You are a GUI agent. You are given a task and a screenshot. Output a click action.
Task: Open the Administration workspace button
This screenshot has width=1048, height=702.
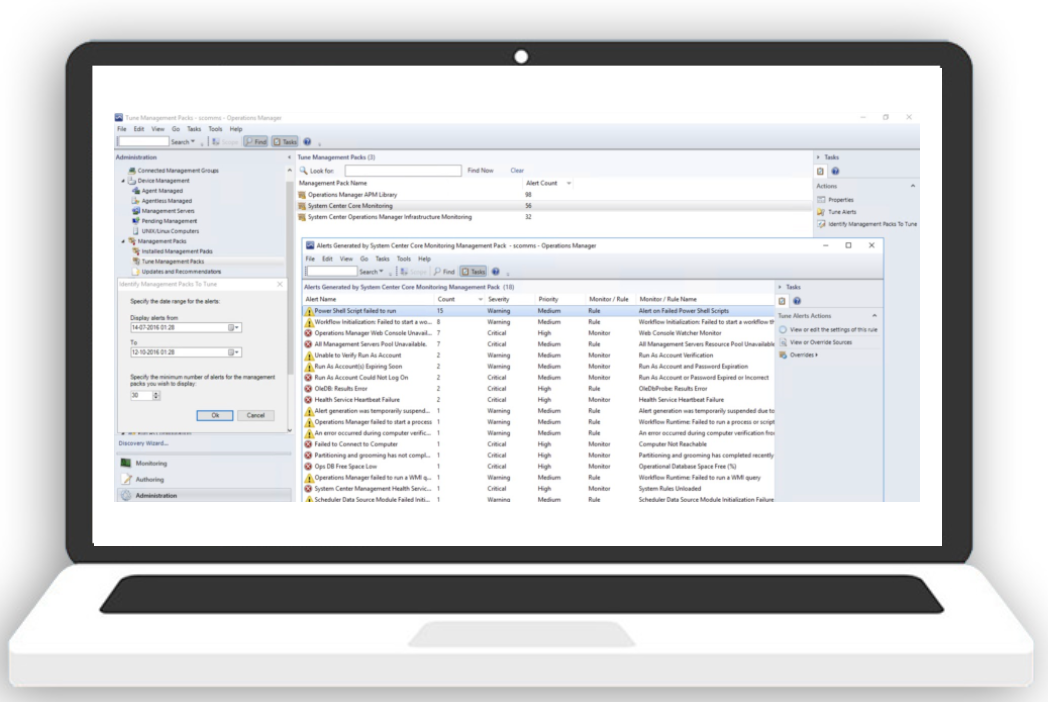click(204, 495)
